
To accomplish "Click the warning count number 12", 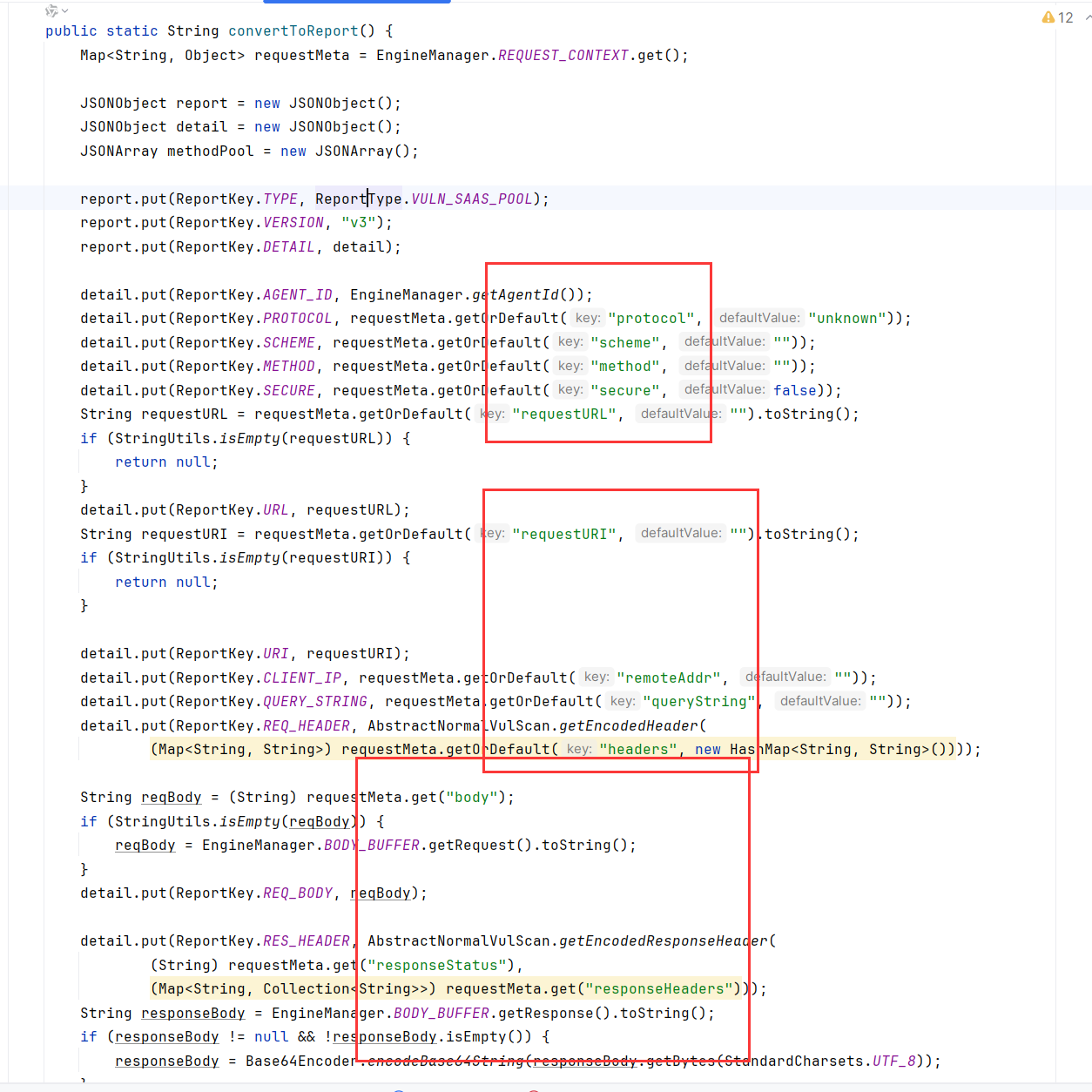I will [1065, 17].
